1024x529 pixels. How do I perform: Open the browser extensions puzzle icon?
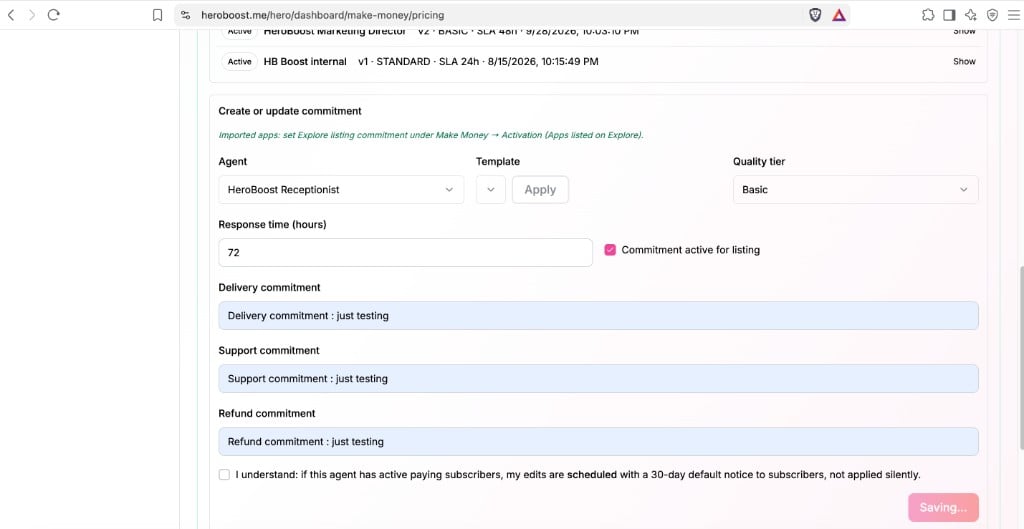[928, 15]
